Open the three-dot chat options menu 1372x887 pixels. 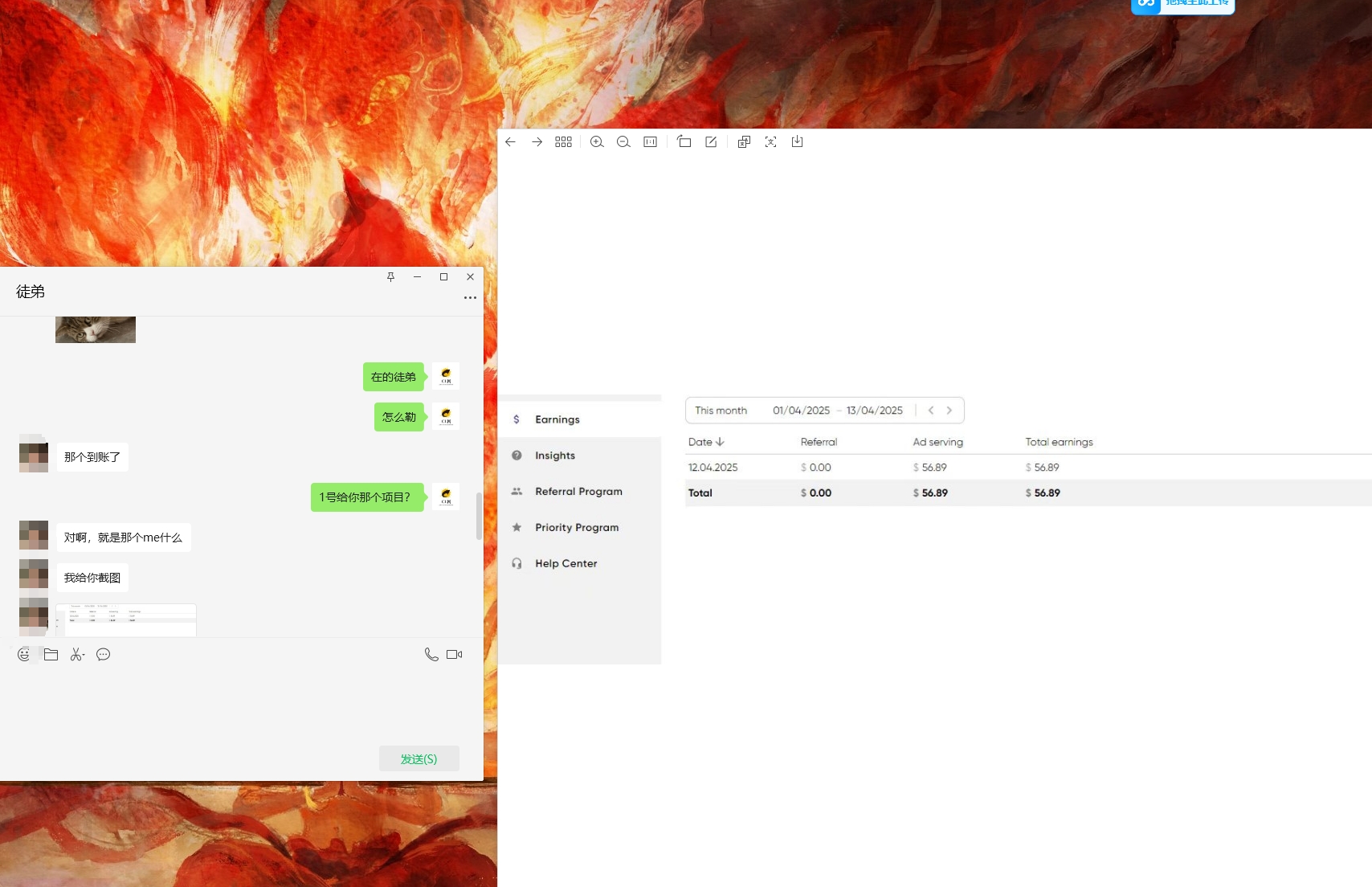470,298
